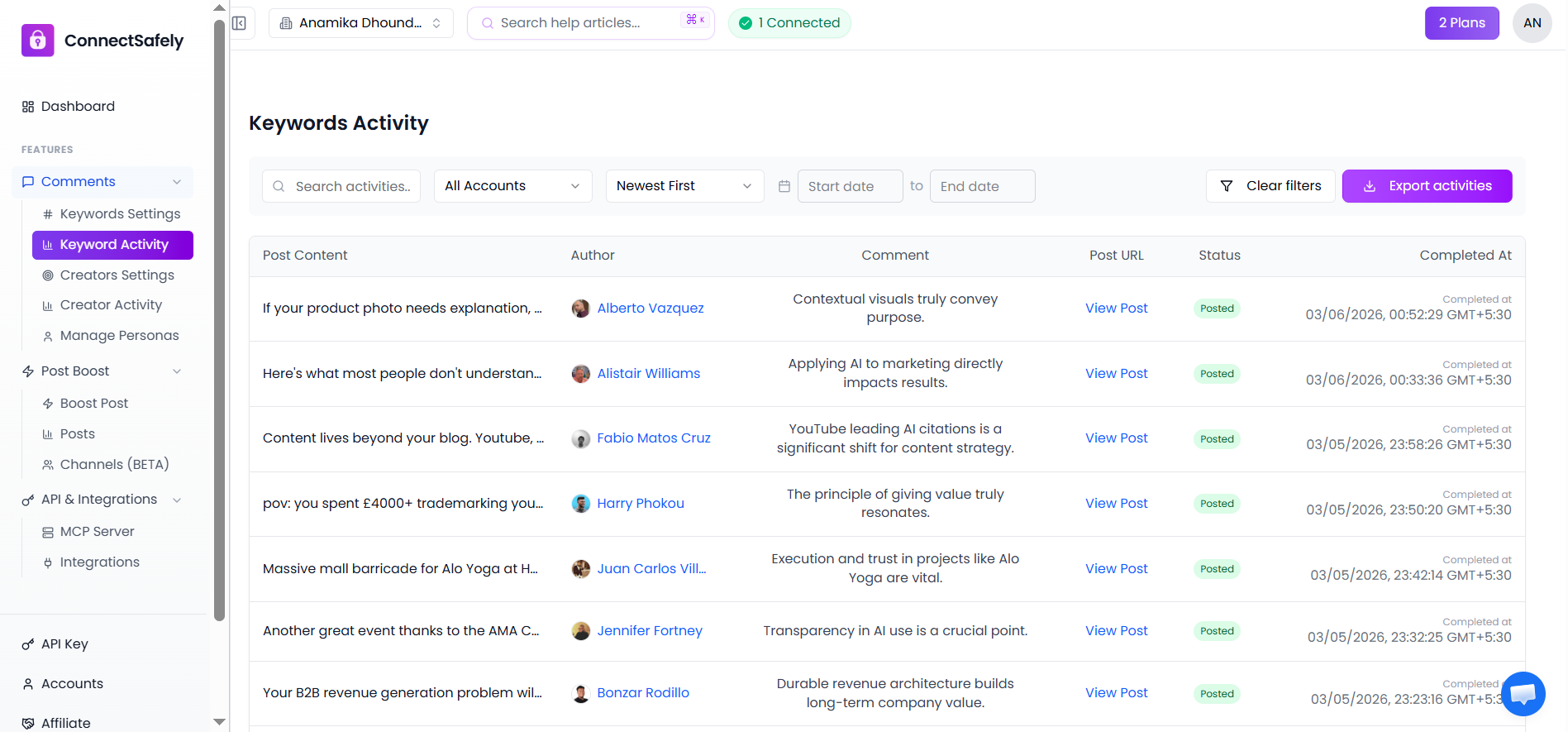Open View Post link for Harry Phokou
This screenshot has width=1568, height=732.
1116,504
